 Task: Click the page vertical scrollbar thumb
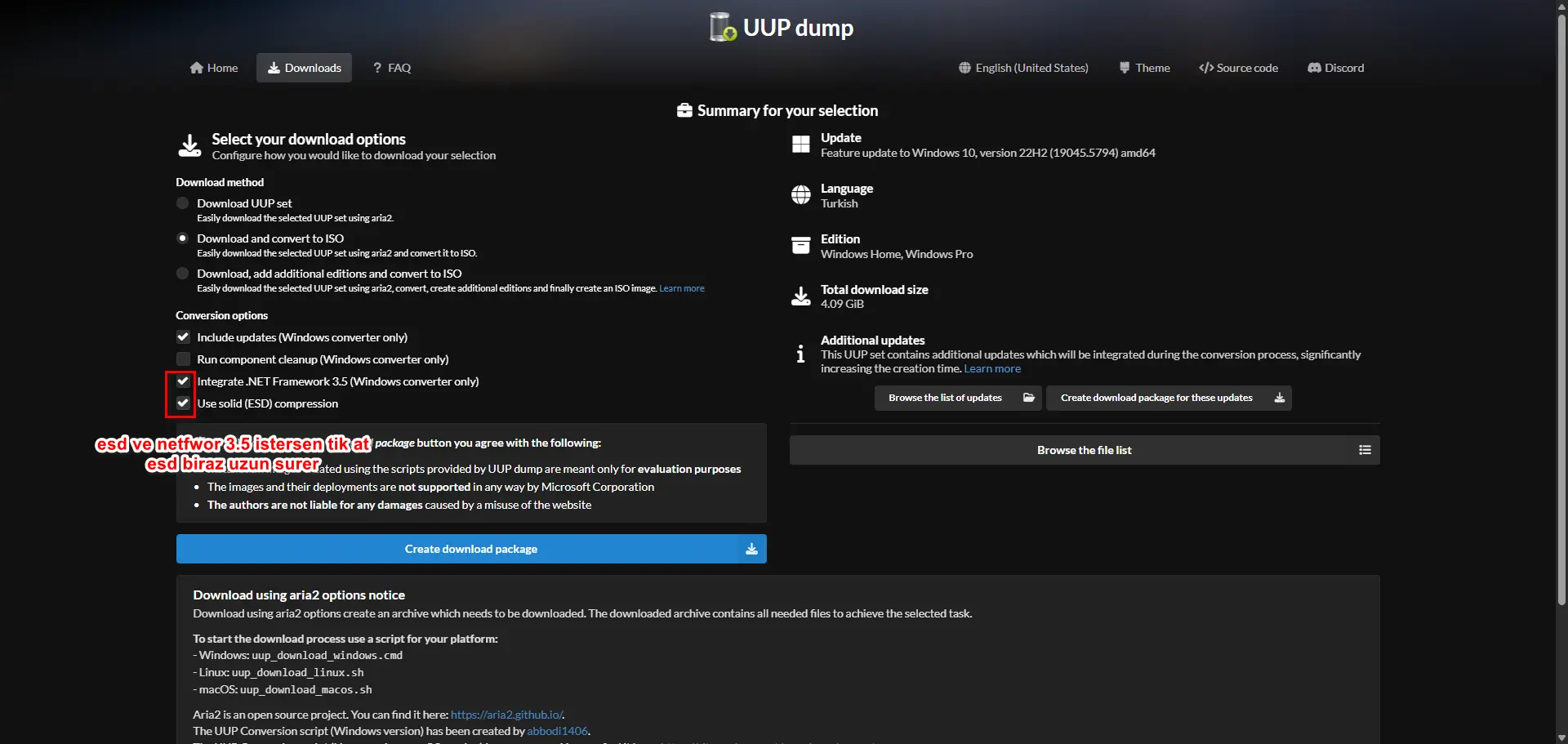(x=1561, y=309)
